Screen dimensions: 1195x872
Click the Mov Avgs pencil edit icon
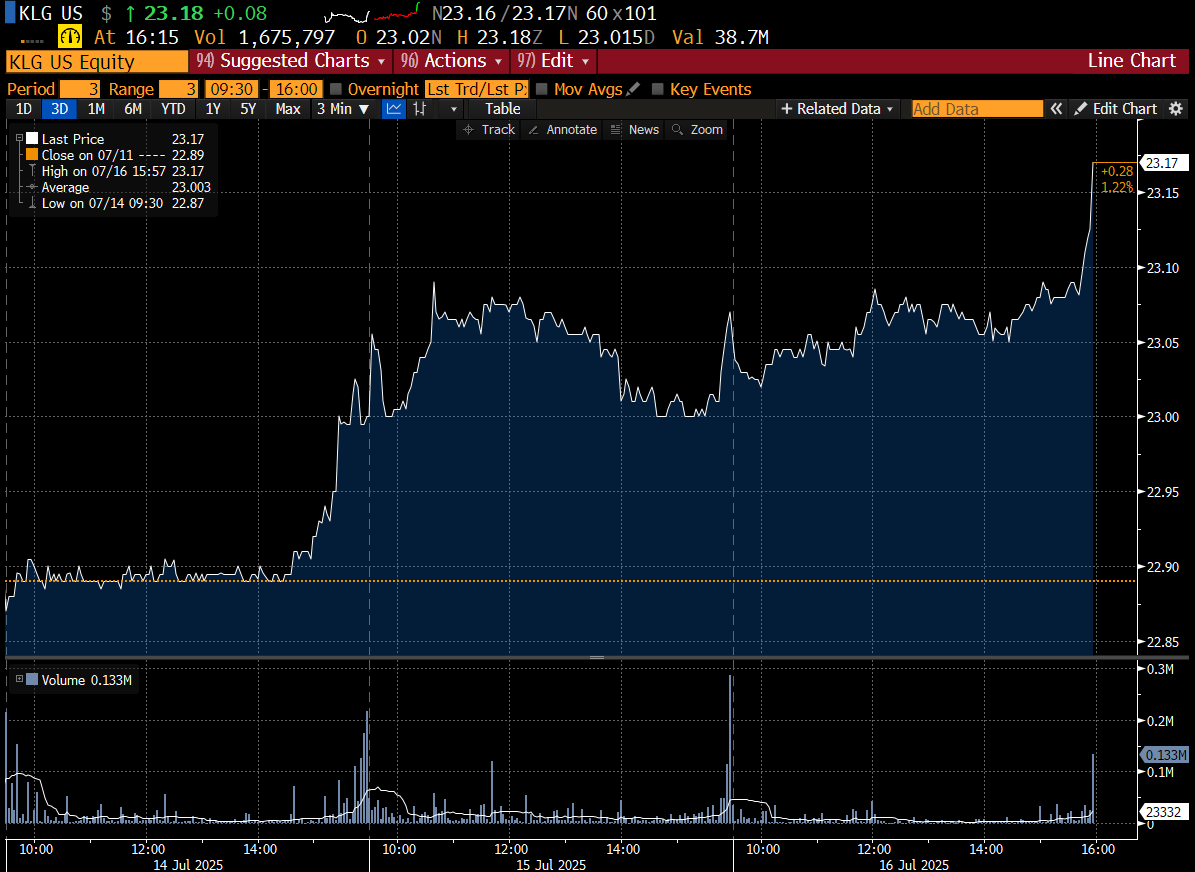[633, 89]
